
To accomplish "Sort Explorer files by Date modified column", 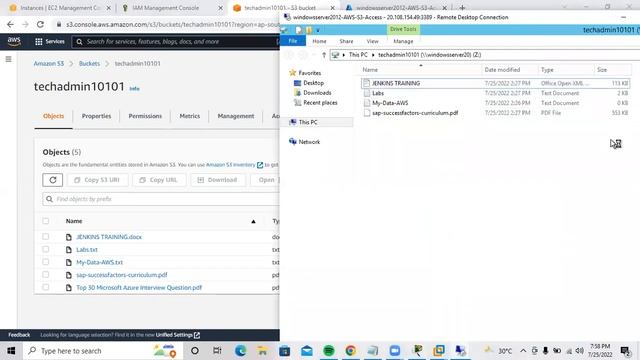I will 502,70.
